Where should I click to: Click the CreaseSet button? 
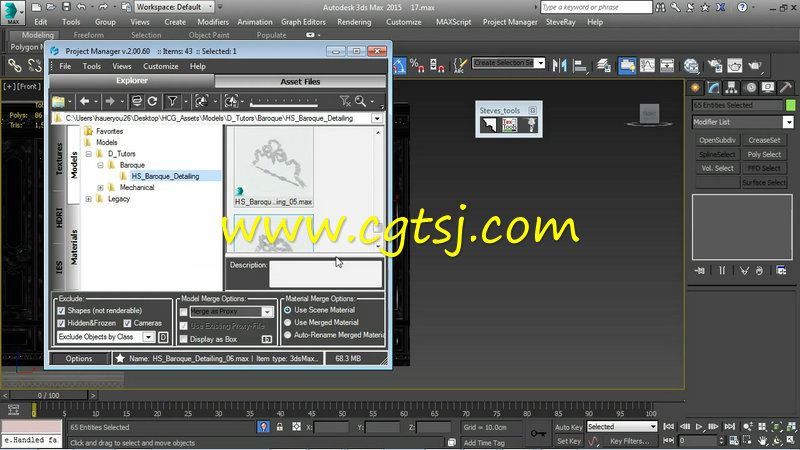(x=764, y=140)
